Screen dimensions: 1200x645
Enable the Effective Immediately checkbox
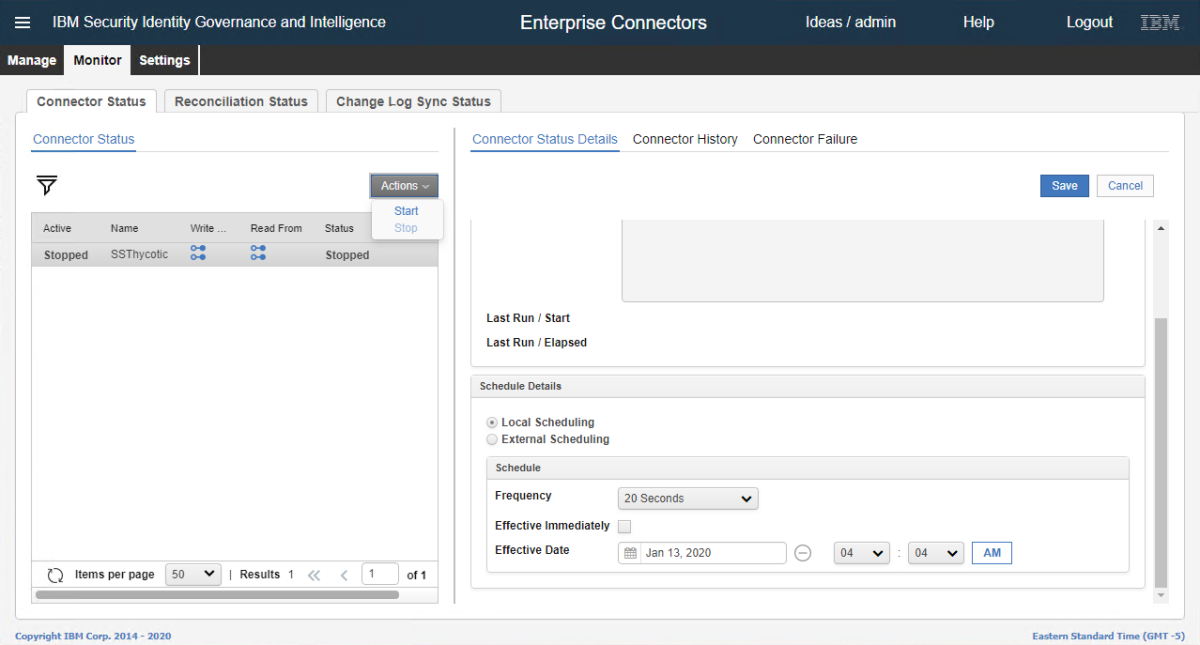click(624, 526)
